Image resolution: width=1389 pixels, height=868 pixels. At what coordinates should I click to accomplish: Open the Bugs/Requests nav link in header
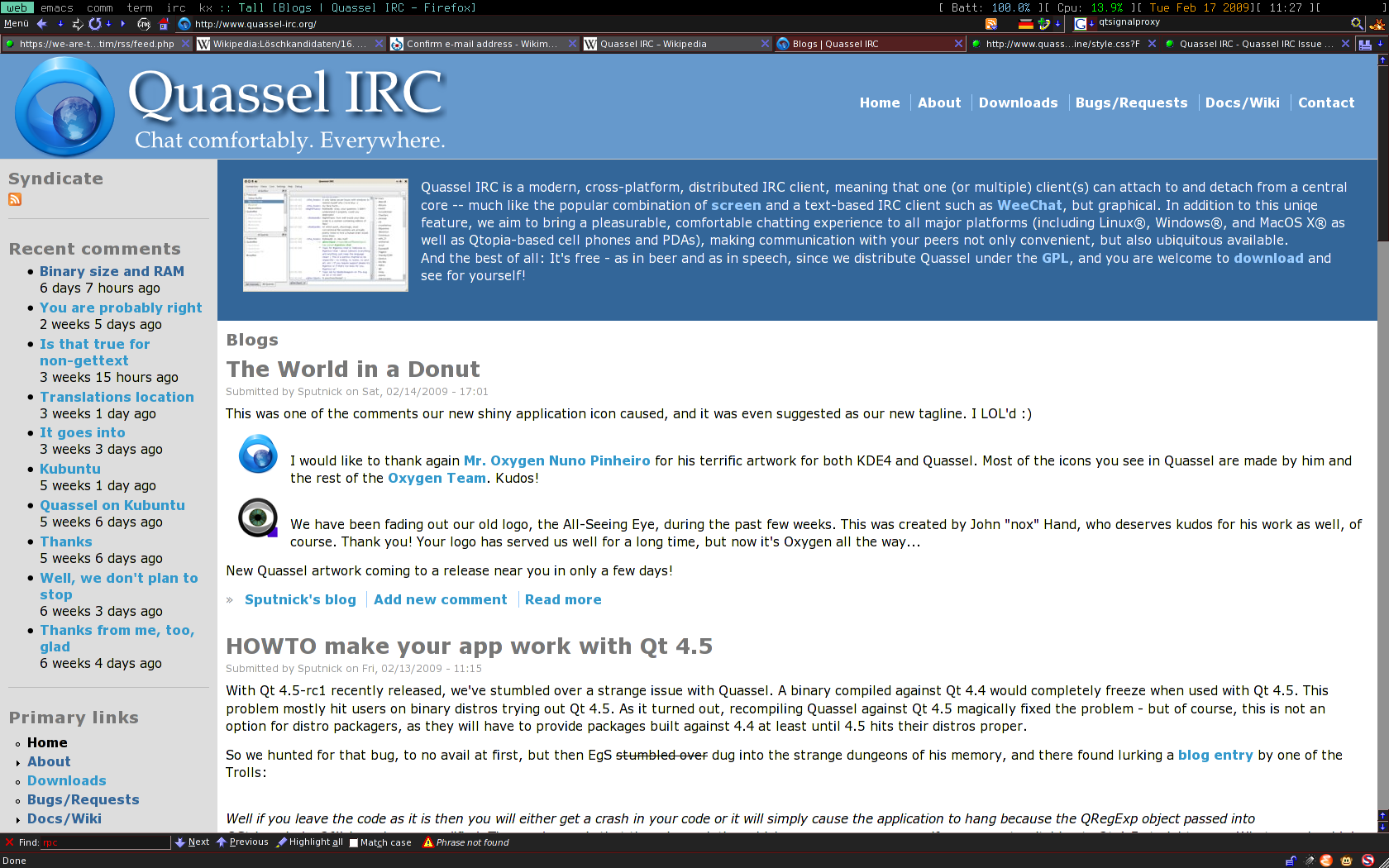coord(1131,103)
